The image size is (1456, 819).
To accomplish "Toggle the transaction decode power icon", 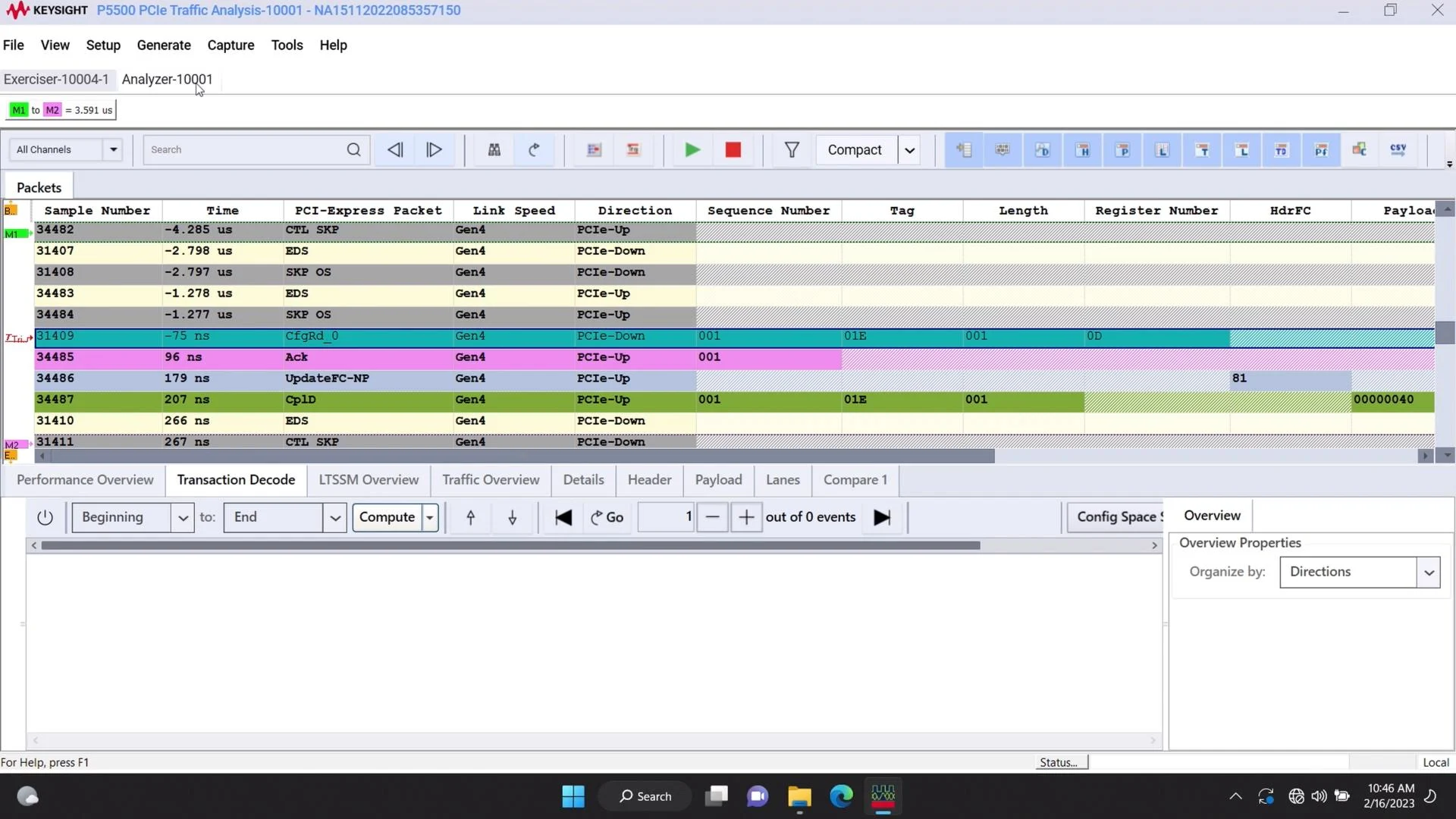I will tap(45, 517).
